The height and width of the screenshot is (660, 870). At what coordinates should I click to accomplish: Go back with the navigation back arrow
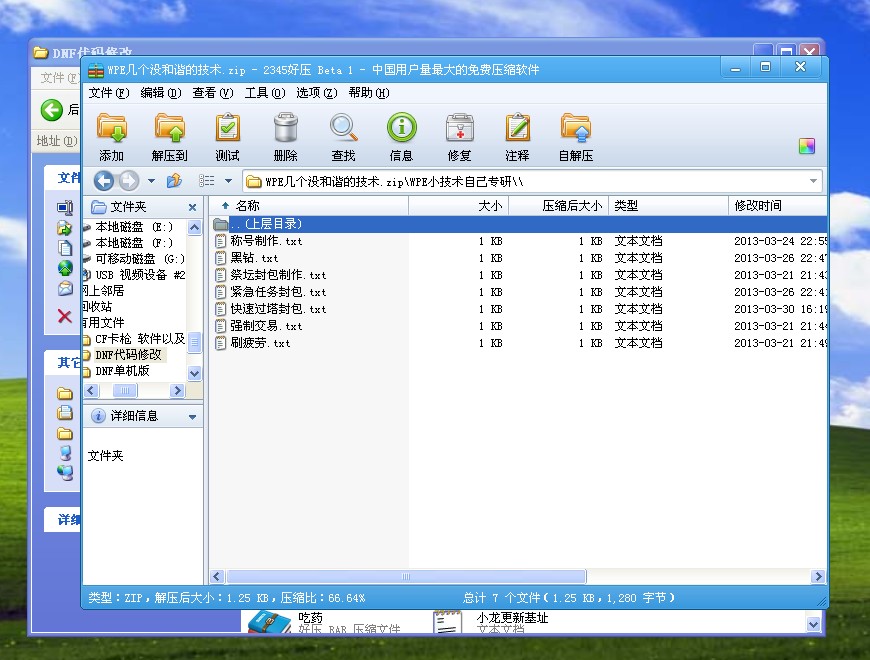coord(104,181)
